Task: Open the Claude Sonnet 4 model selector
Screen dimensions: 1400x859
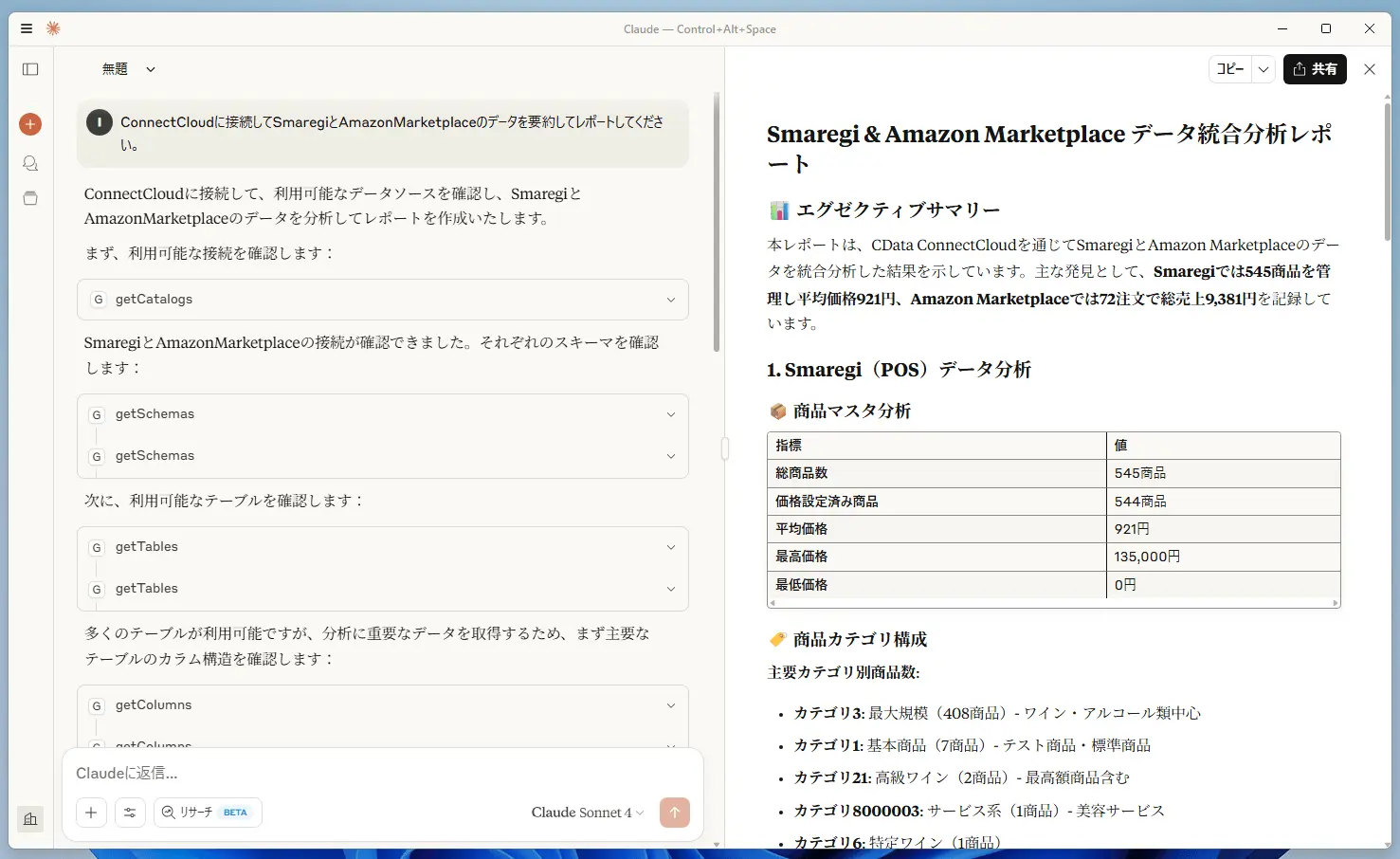Action: (586, 813)
